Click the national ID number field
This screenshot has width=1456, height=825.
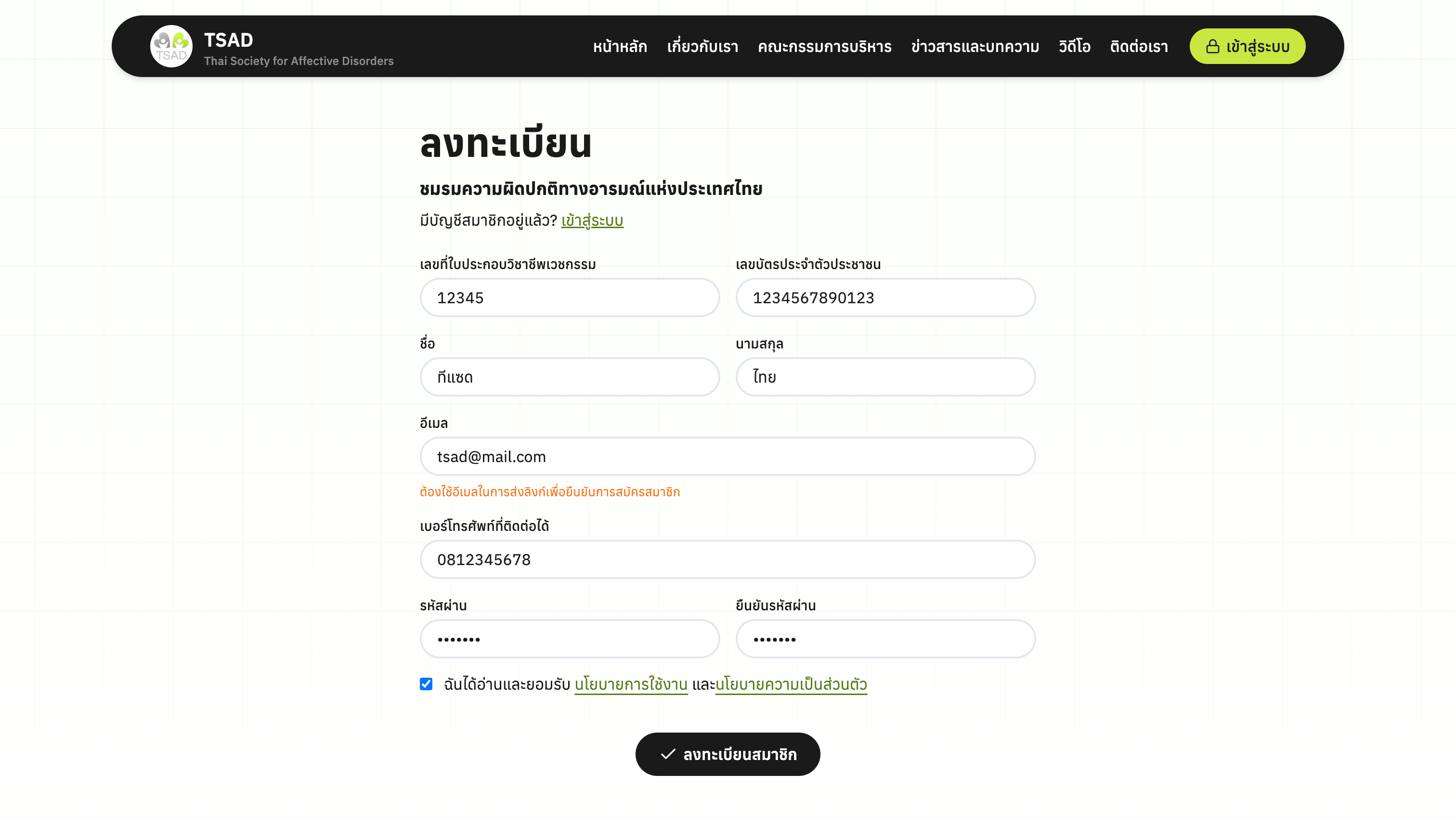click(885, 297)
